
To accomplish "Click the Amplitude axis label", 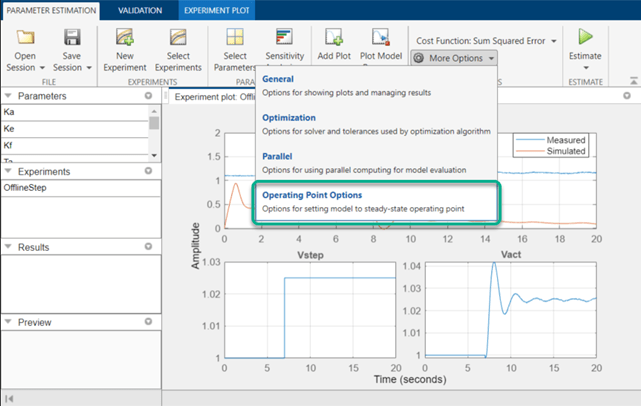I will coord(196,246).
